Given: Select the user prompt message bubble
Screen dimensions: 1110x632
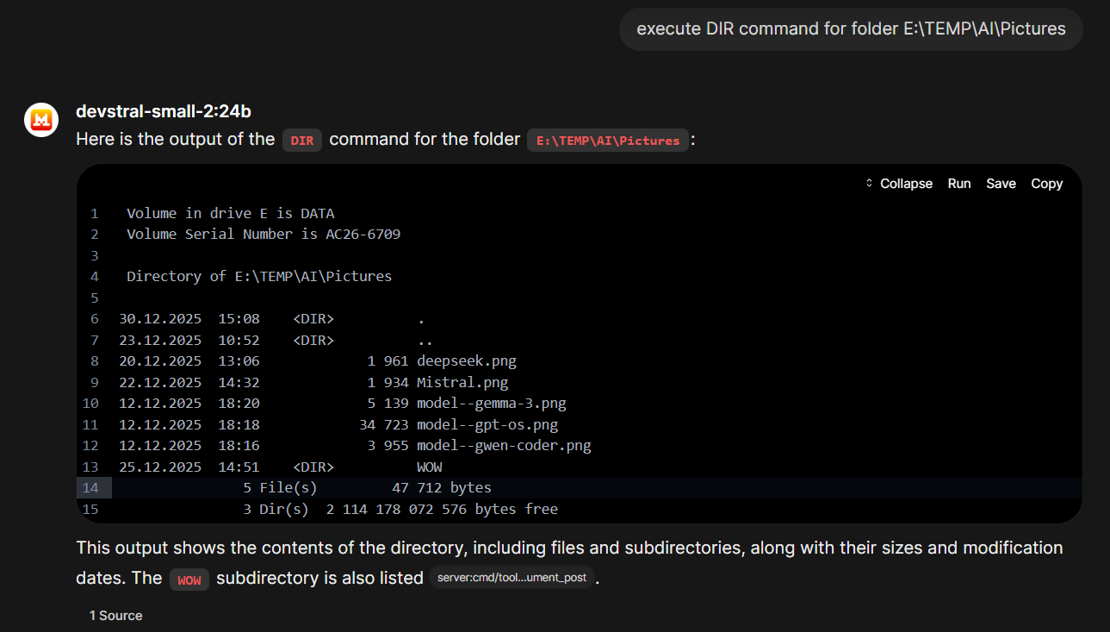Looking at the screenshot, I should point(851,29).
